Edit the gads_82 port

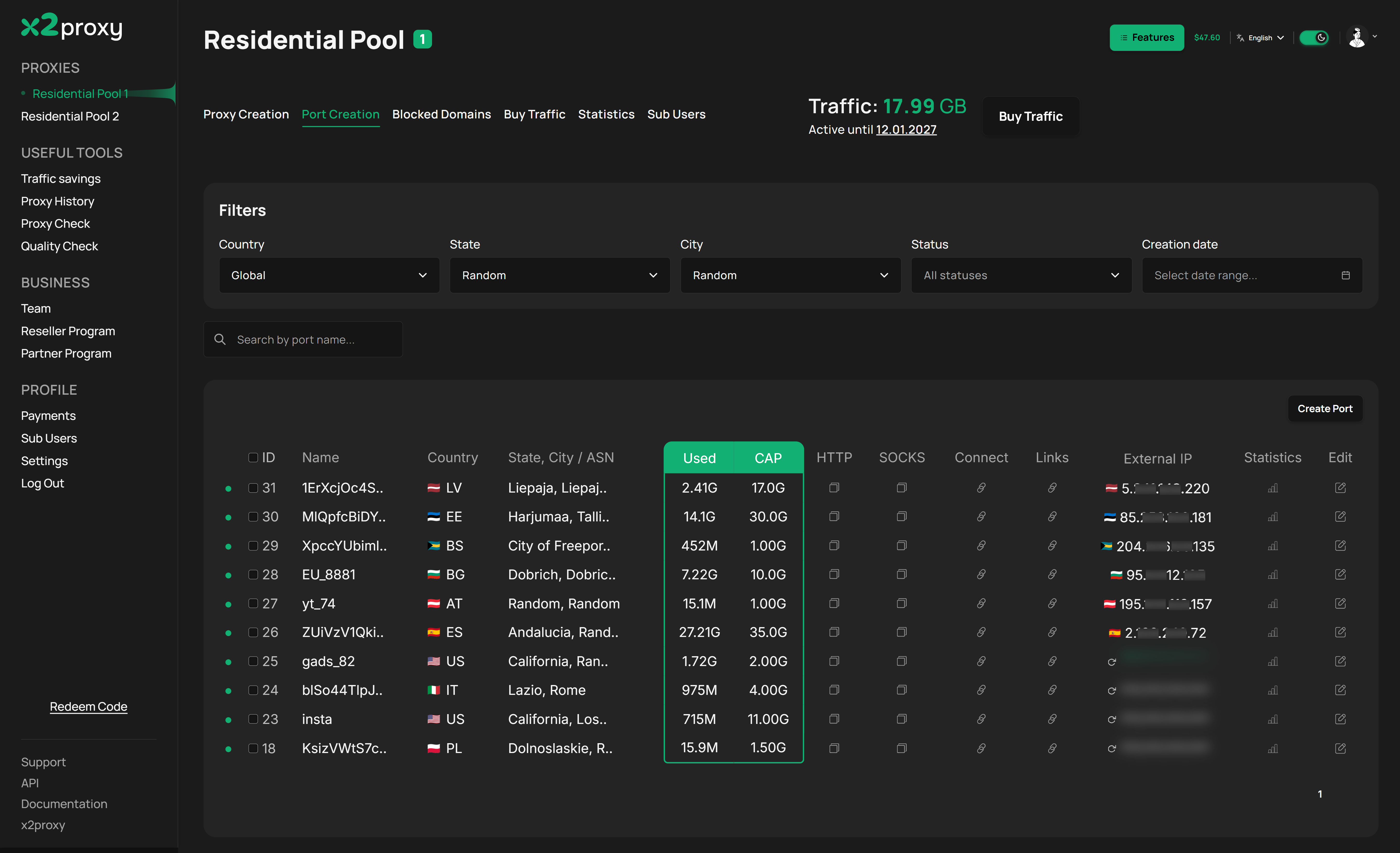[x=1340, y=661]
